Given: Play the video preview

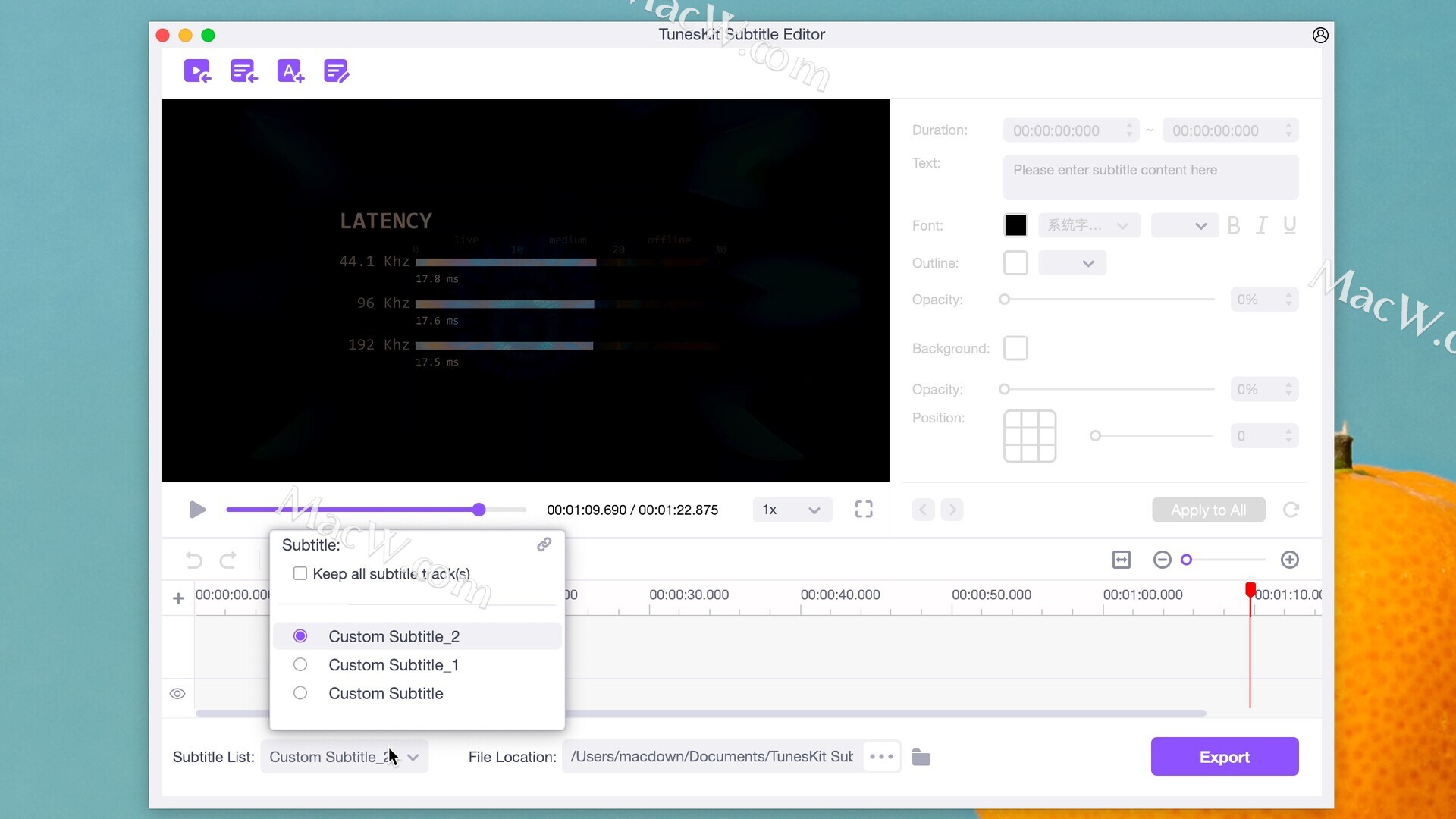Looking at the screenshot, I should click(x=197, y=510).
